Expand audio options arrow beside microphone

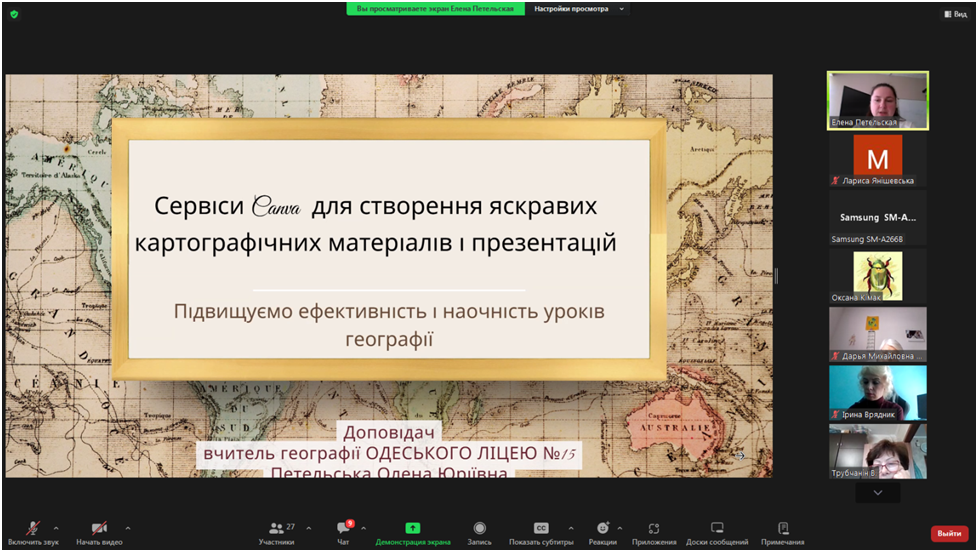click(x=56, y=528)
